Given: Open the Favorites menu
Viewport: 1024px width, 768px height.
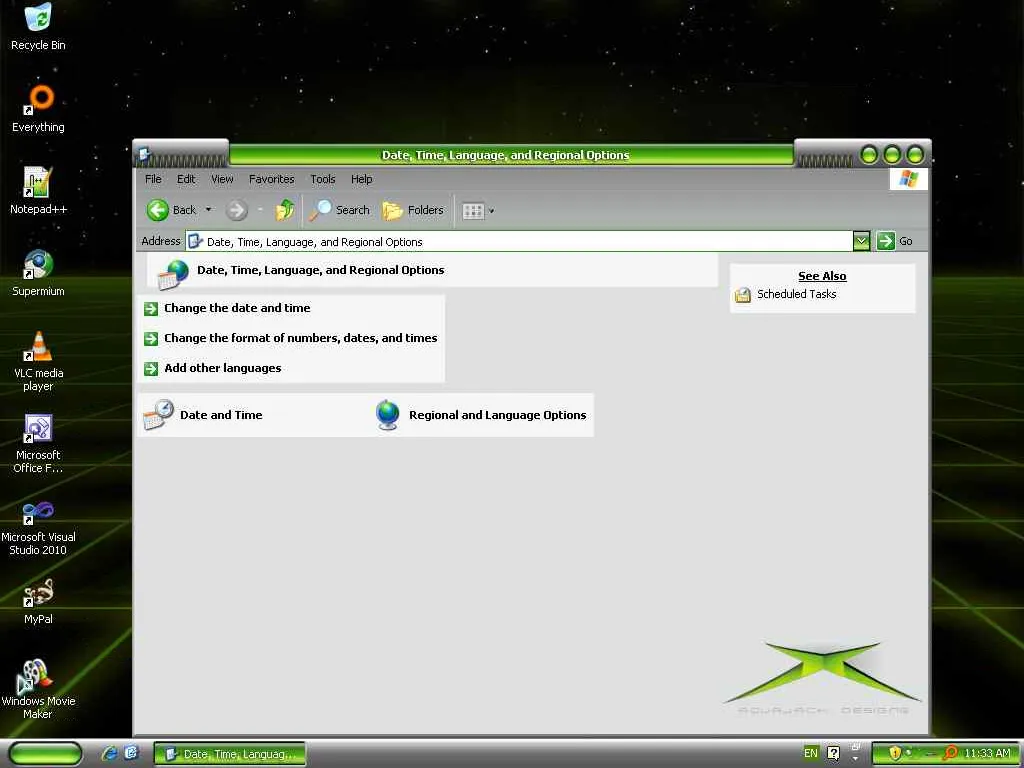Looking at the screenshot, I should [272, 179].
